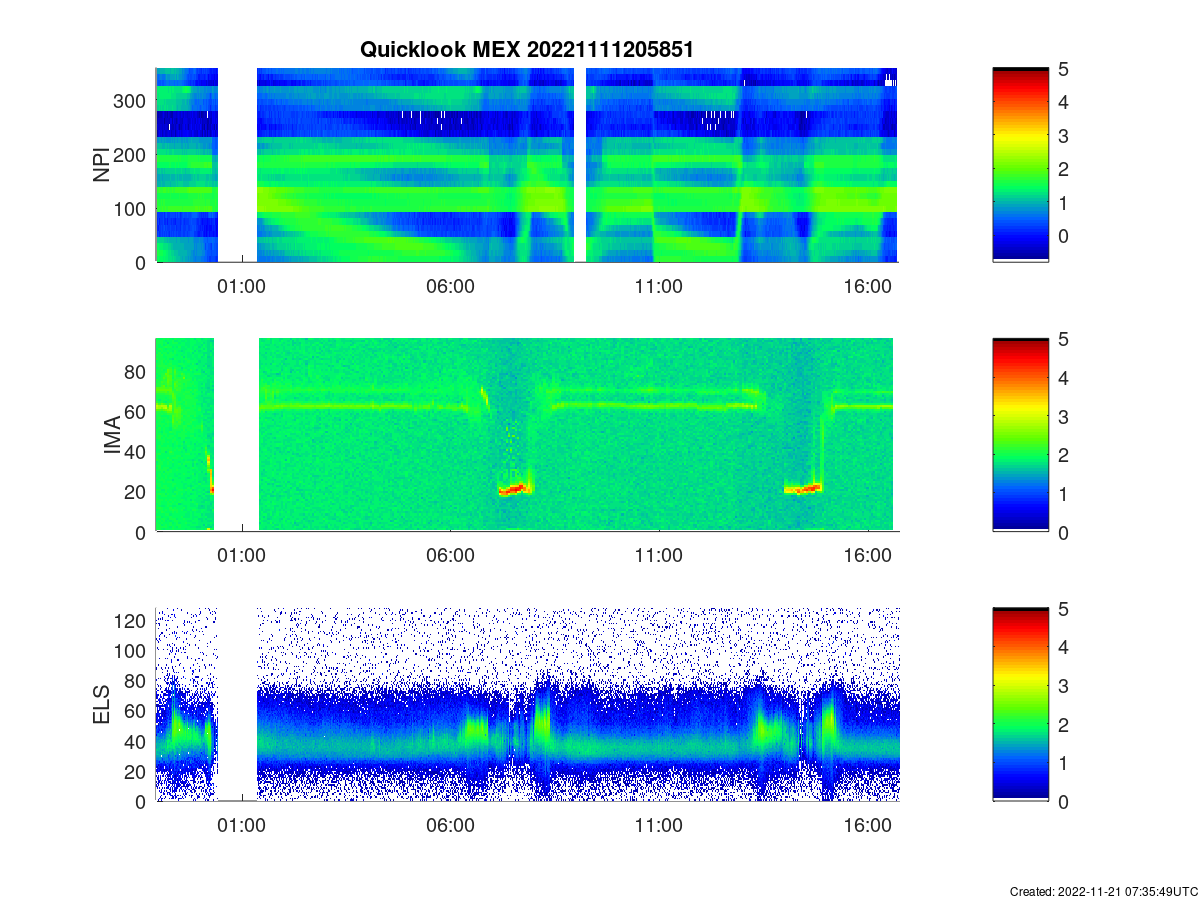Click the 3 label on NPI color bar
Viewport: 1200px width, 900px height.
click(x=1062, y=136)
